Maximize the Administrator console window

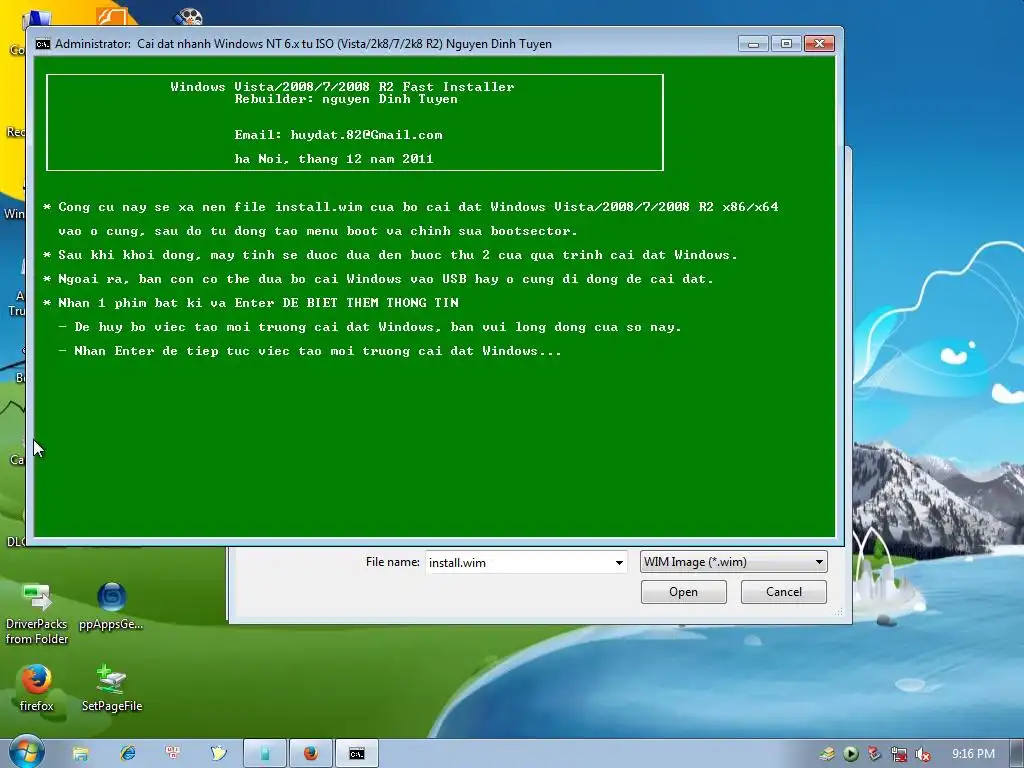pos(786,44)
